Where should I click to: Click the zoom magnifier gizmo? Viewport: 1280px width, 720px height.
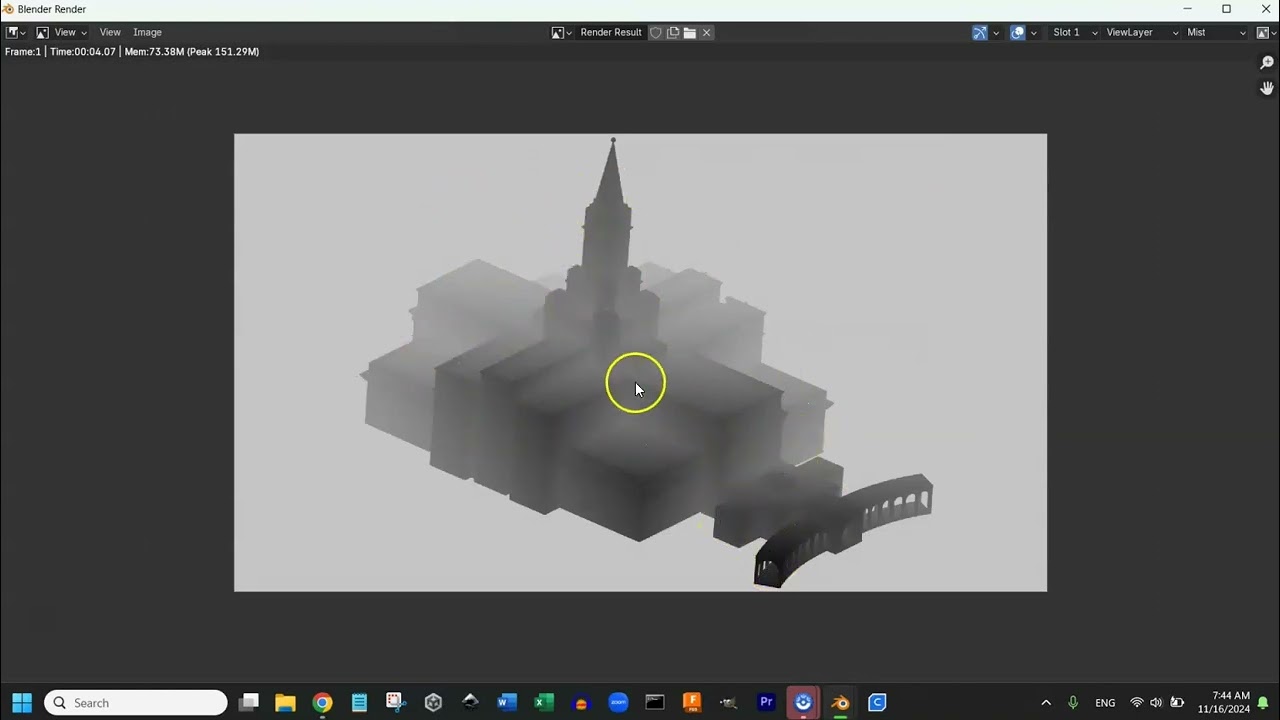pyautogui.click(x=1267, y=63)
